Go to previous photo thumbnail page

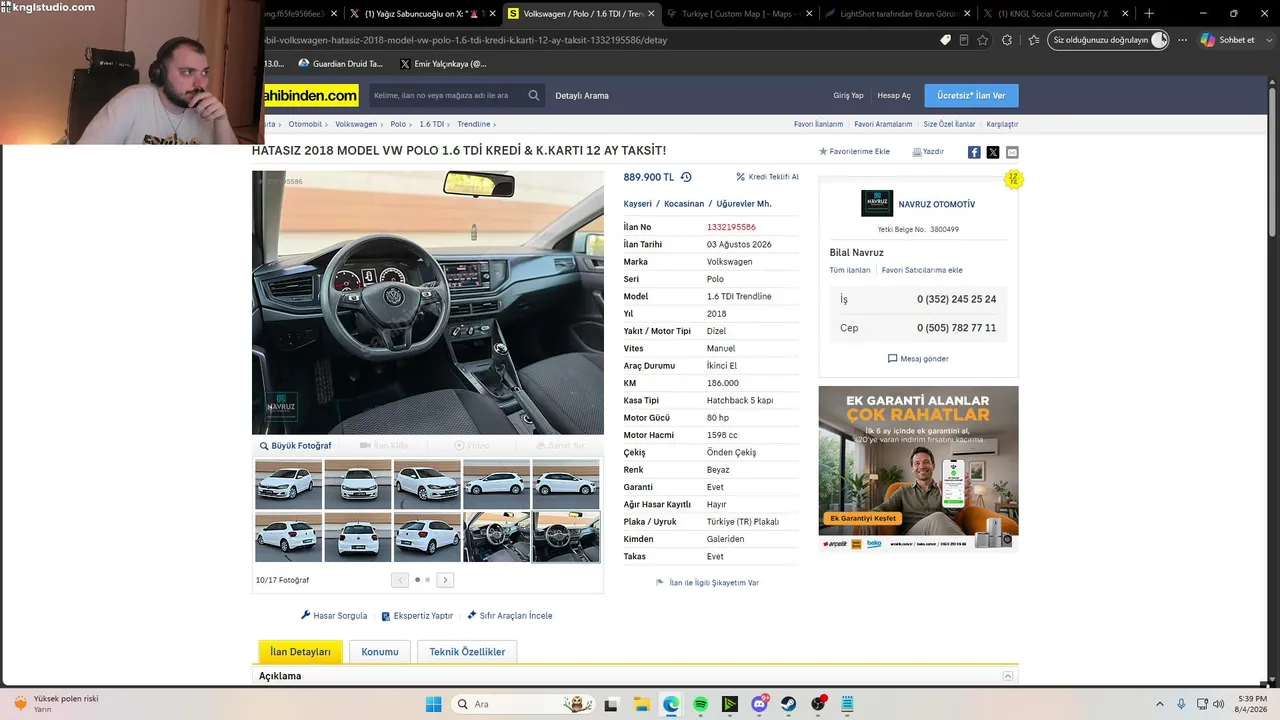[x=400, y=580]
